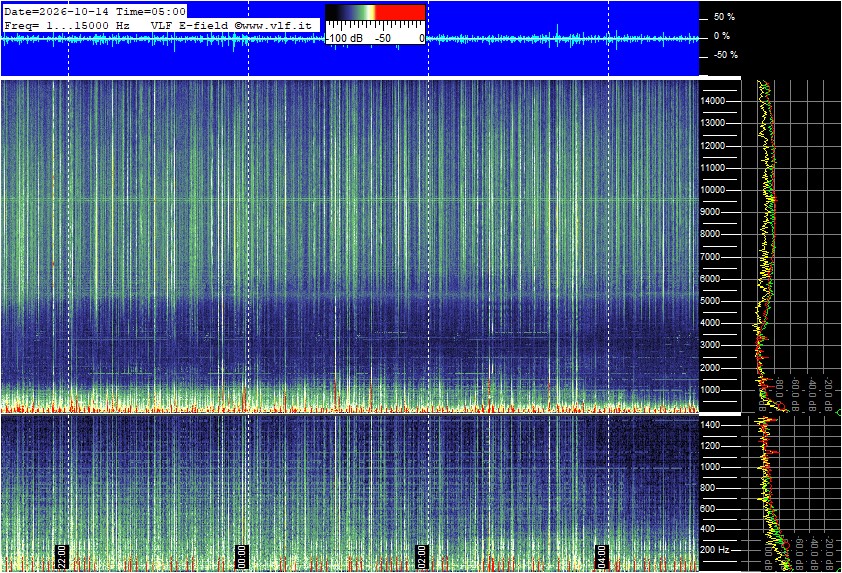Click the upper spectrum plot '-40.0 dB' label
This screenshot has height=573, width=842.
[x=812, y=395]
